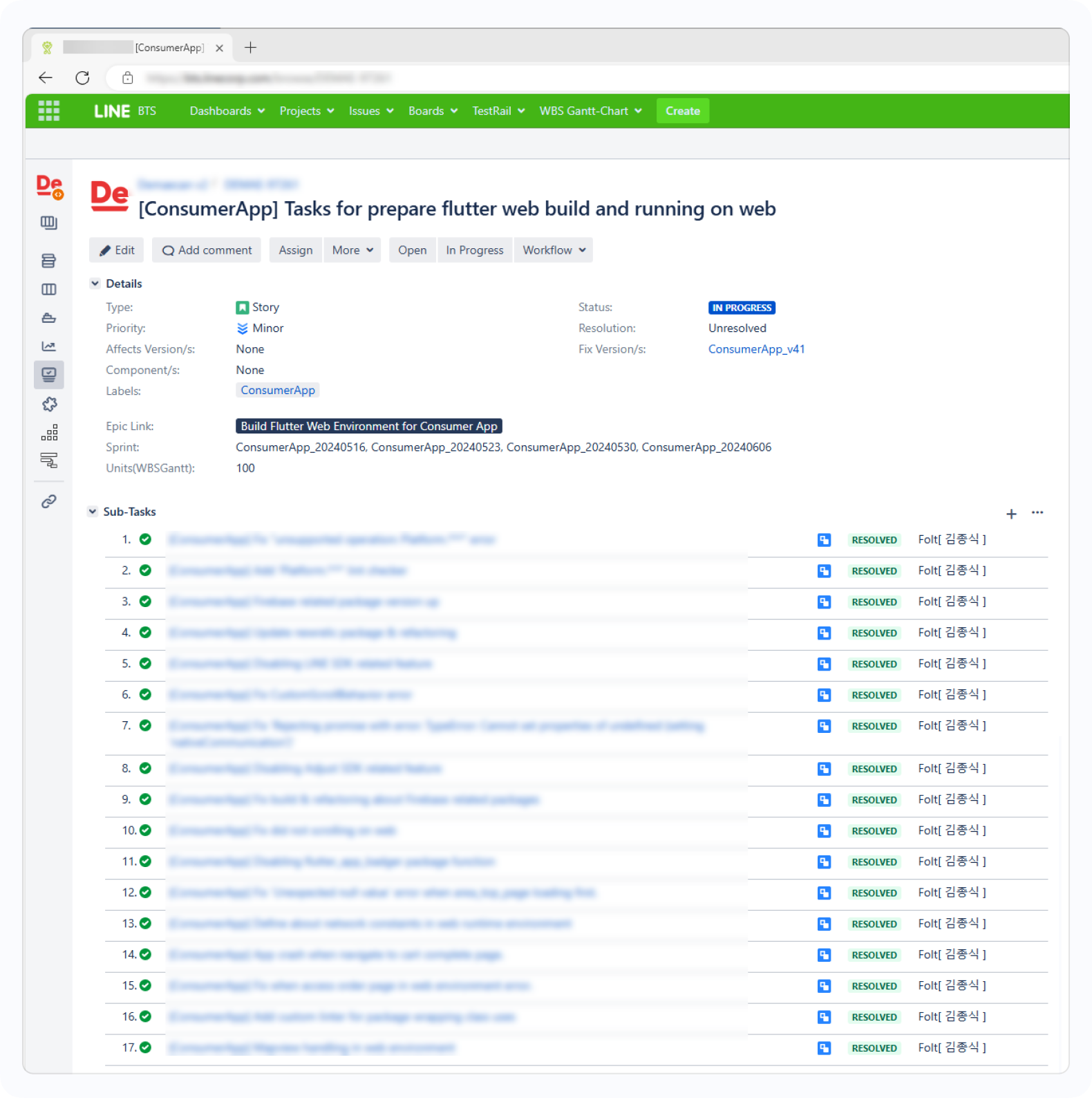Click the ConsumerApp label link
The height and width of the screenshot is (1098, 1092).
[278, 391]
